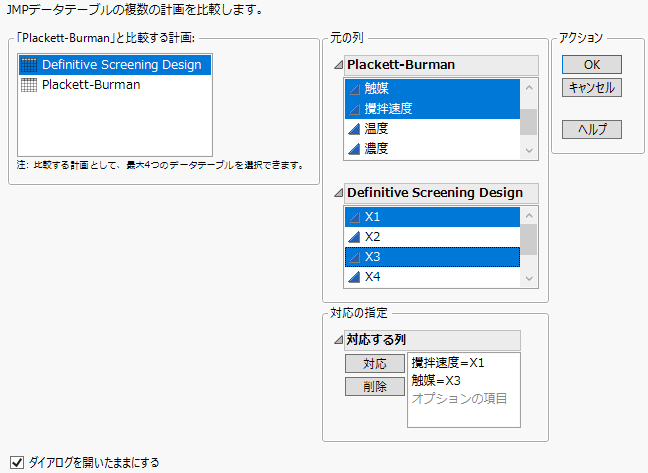Open help with the ヘルプ button
This screenshot has width=648, height=473.
pyautogui.click(x=592, y=129)
